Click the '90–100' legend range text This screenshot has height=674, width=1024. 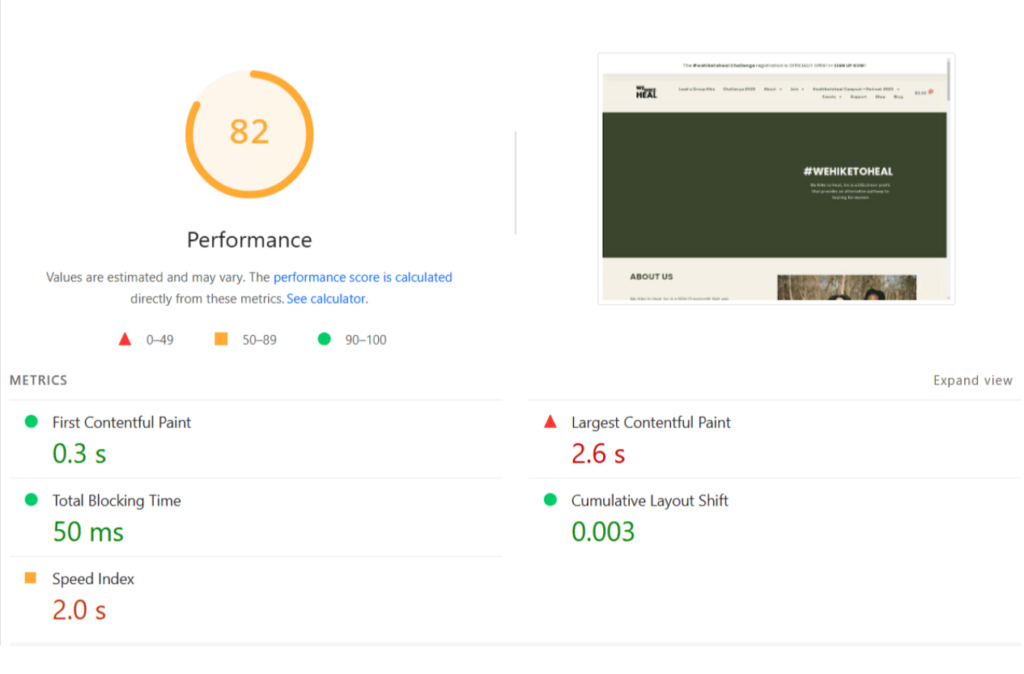click(366, 340)
